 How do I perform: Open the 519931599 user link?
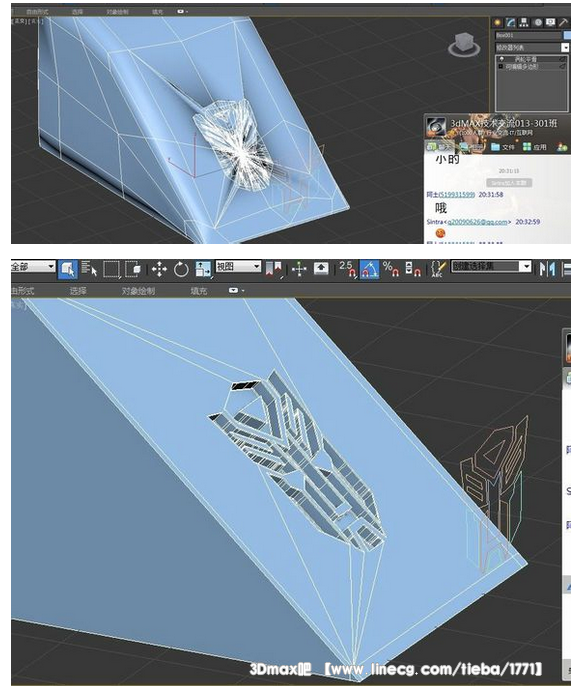456,195
